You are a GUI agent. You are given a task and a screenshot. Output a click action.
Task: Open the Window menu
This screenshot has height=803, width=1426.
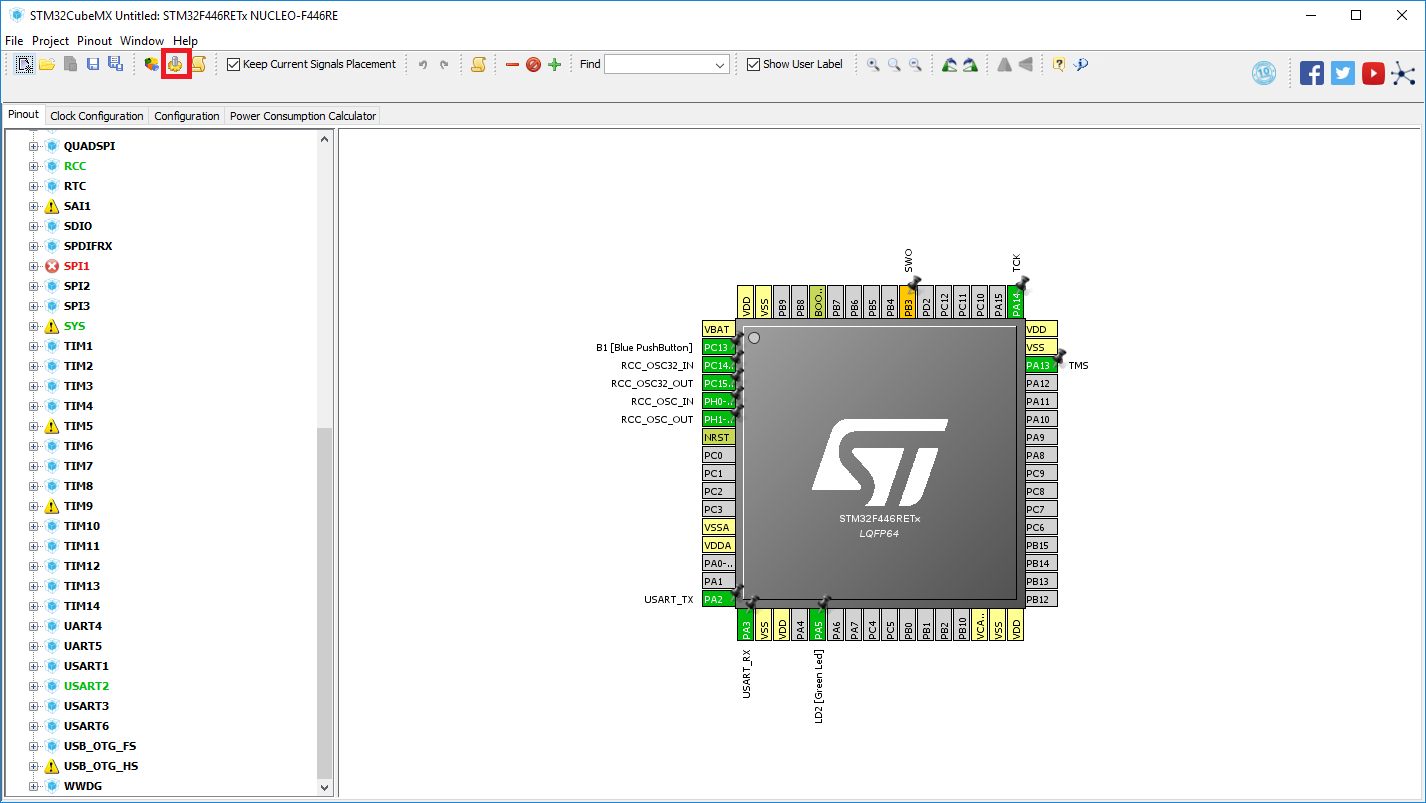click(x=142, y=41)
